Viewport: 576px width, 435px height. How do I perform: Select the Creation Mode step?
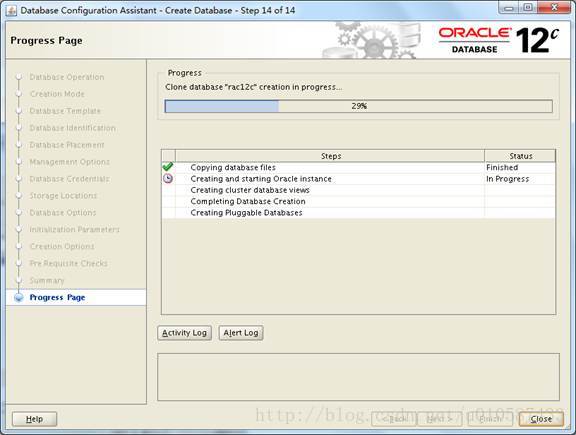tap(57, 94)
